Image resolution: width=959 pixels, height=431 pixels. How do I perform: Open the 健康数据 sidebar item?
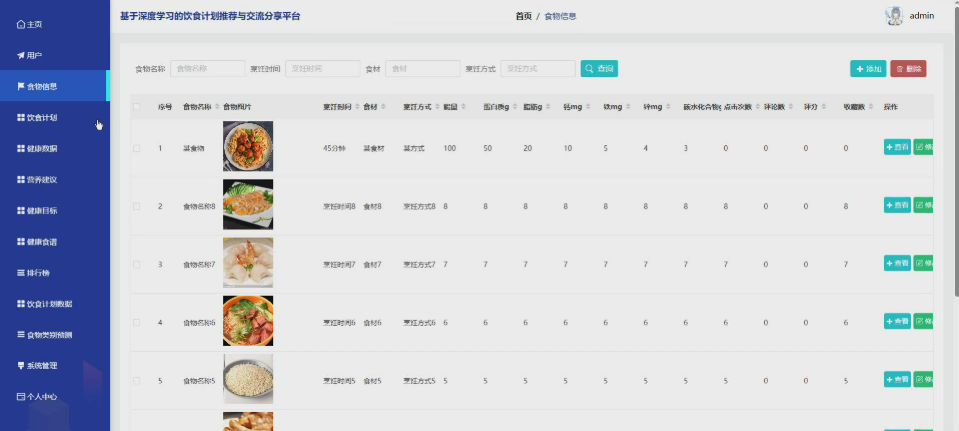(55, 149)
